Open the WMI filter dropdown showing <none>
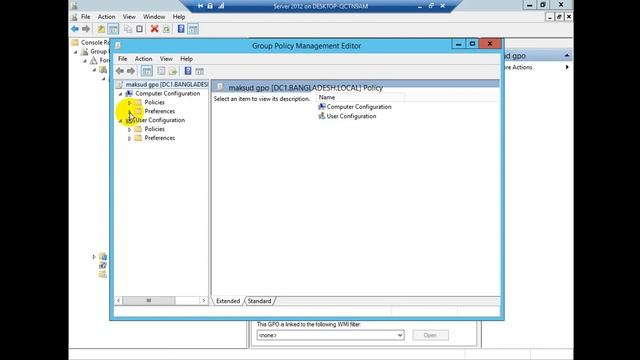The height and width of the screenshot is (360, 640). 400,335
